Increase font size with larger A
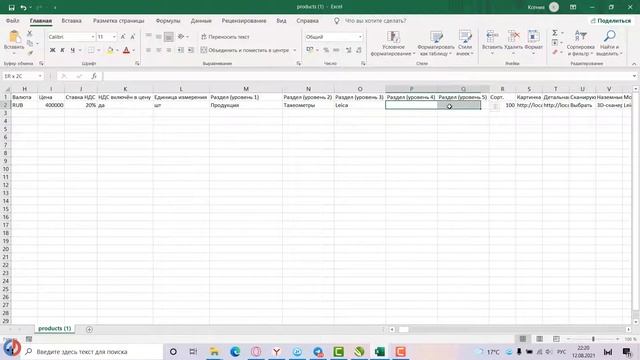640x360 pixels. (x=123, y=37)
